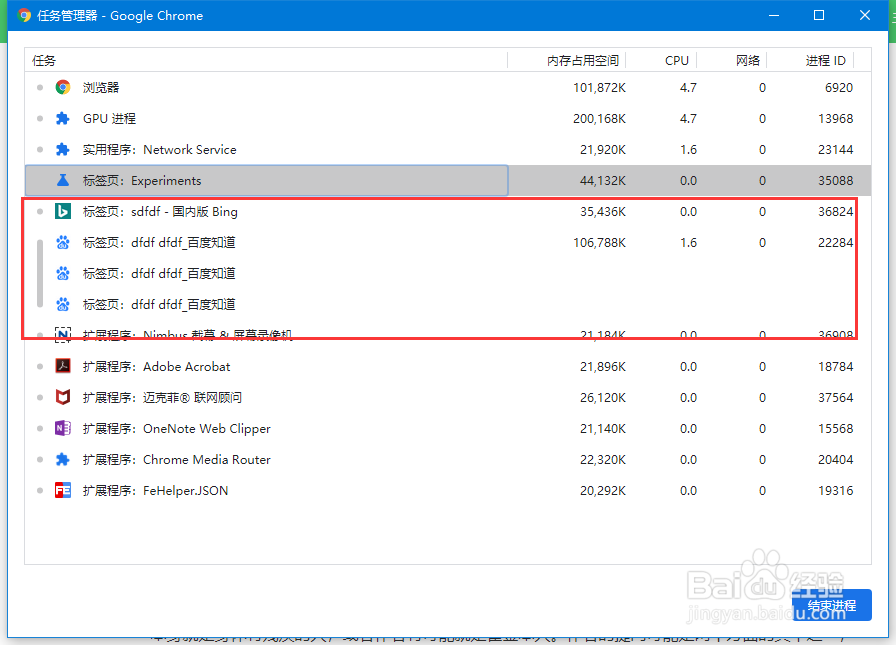Click process ID 20404
Image resolution: width=896 pixels, height=645 pixels.
tap(835, 459)
